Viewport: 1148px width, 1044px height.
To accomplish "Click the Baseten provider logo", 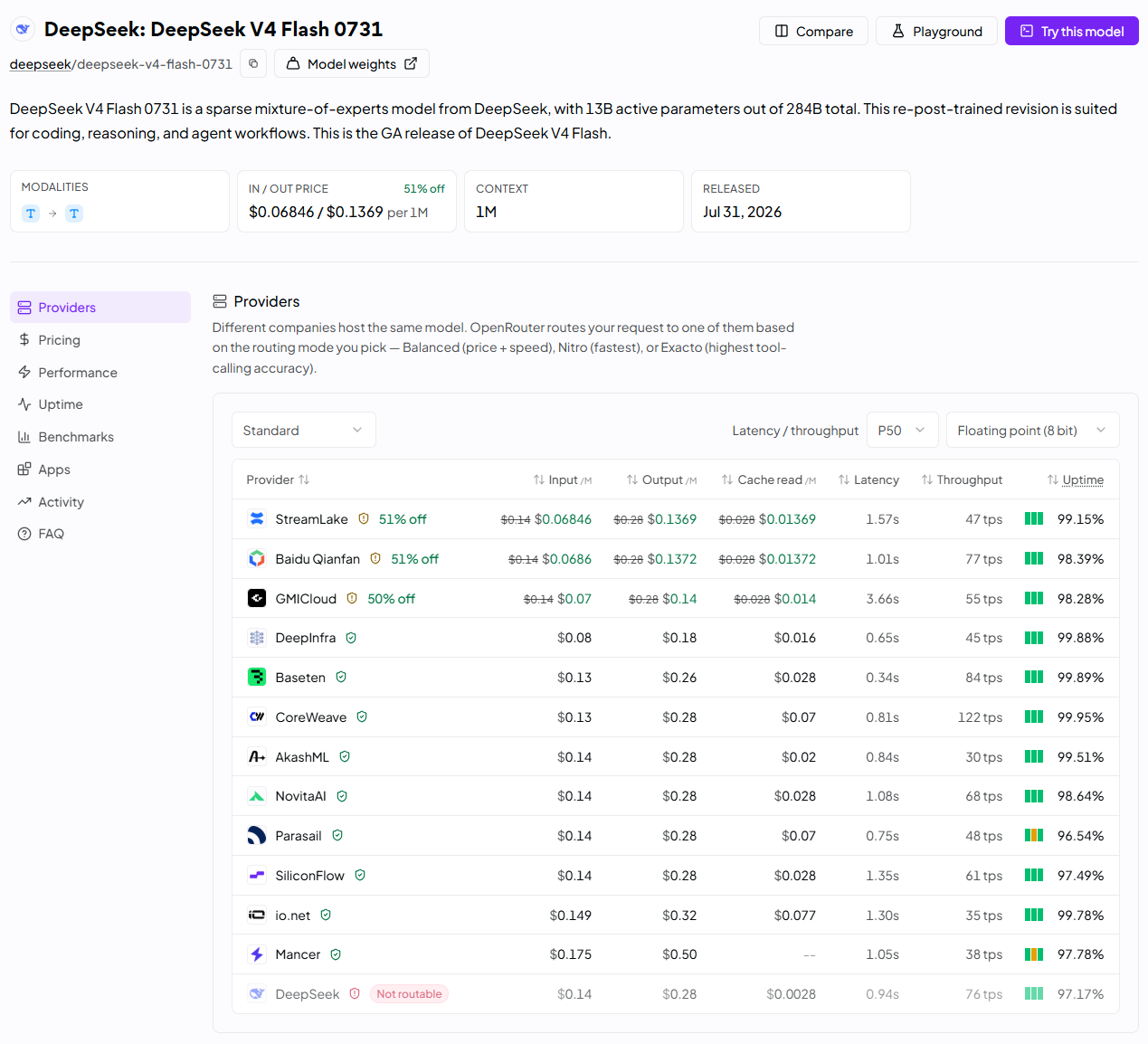I will click(257, 678).
